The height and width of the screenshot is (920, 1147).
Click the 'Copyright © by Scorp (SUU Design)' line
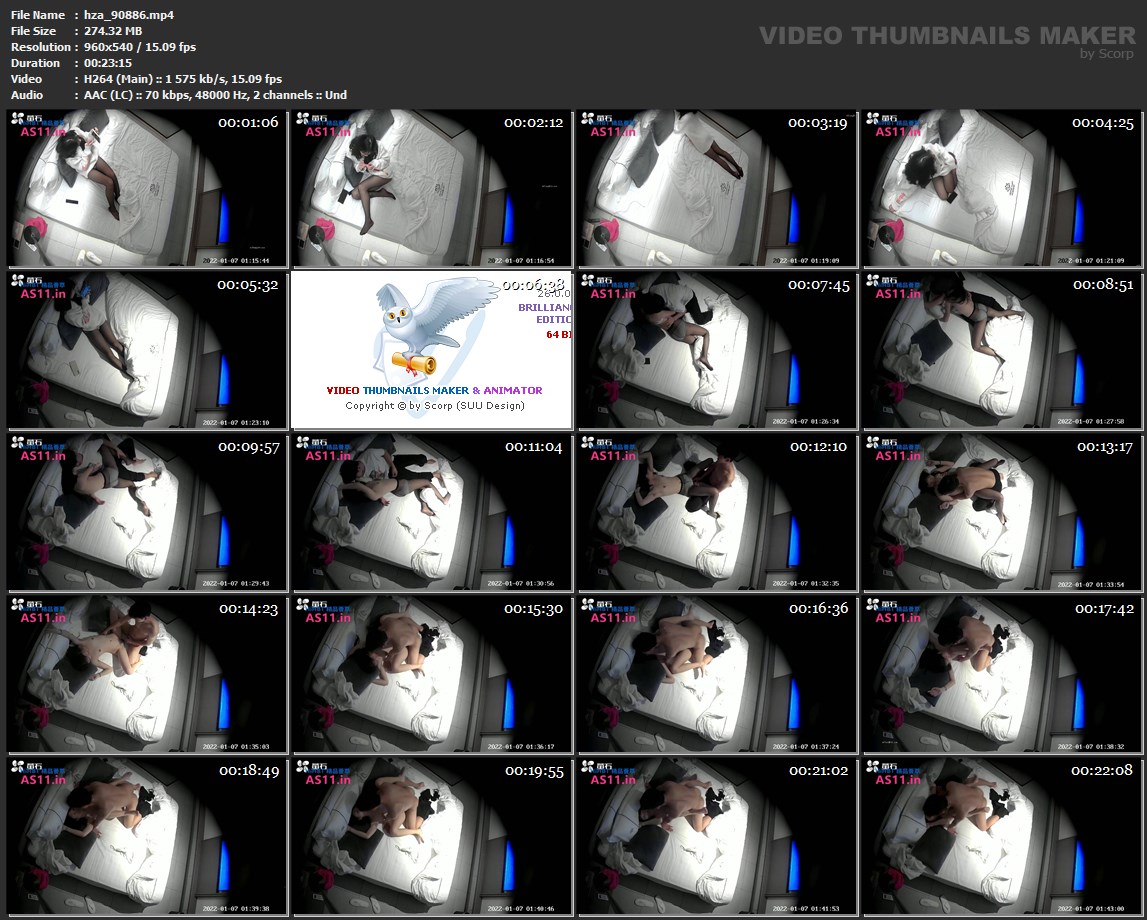click(435, 406)
